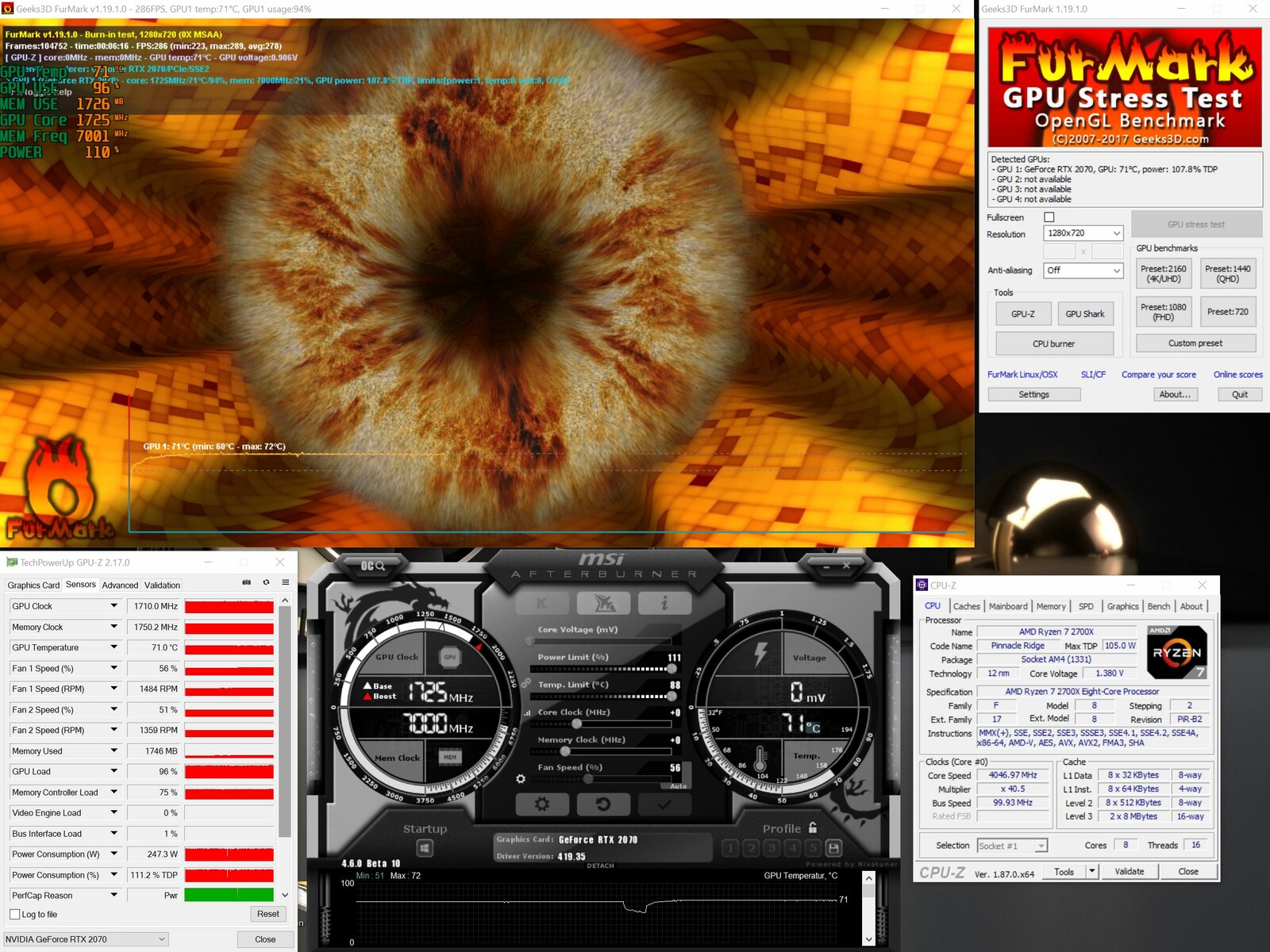Screen dimensions: 1270x952
Task: Open GPU-Z hamburger menu icon
Action: coord(286,582)
